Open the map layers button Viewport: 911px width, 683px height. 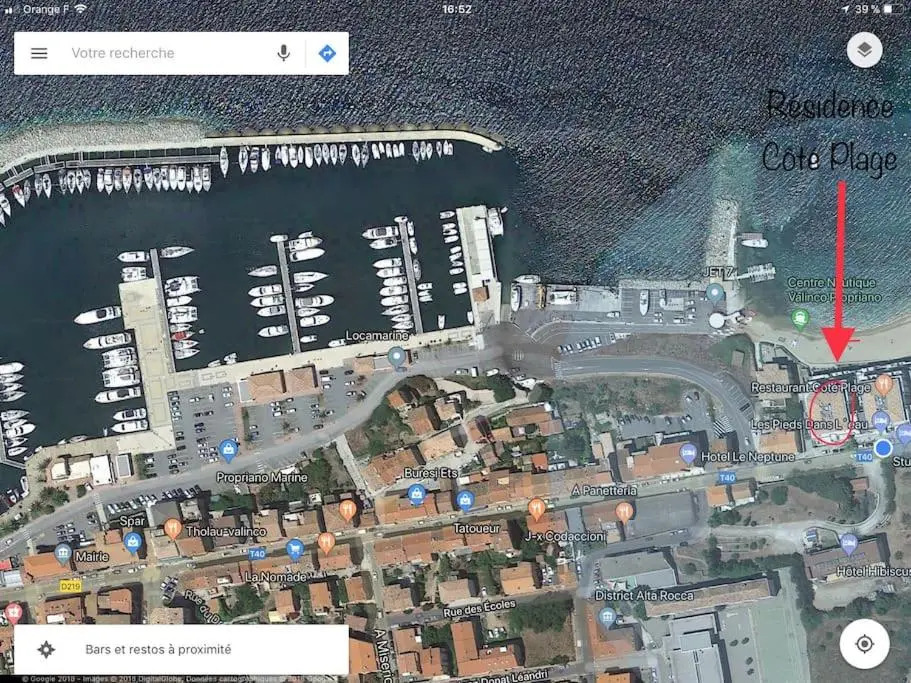(864, 50)
